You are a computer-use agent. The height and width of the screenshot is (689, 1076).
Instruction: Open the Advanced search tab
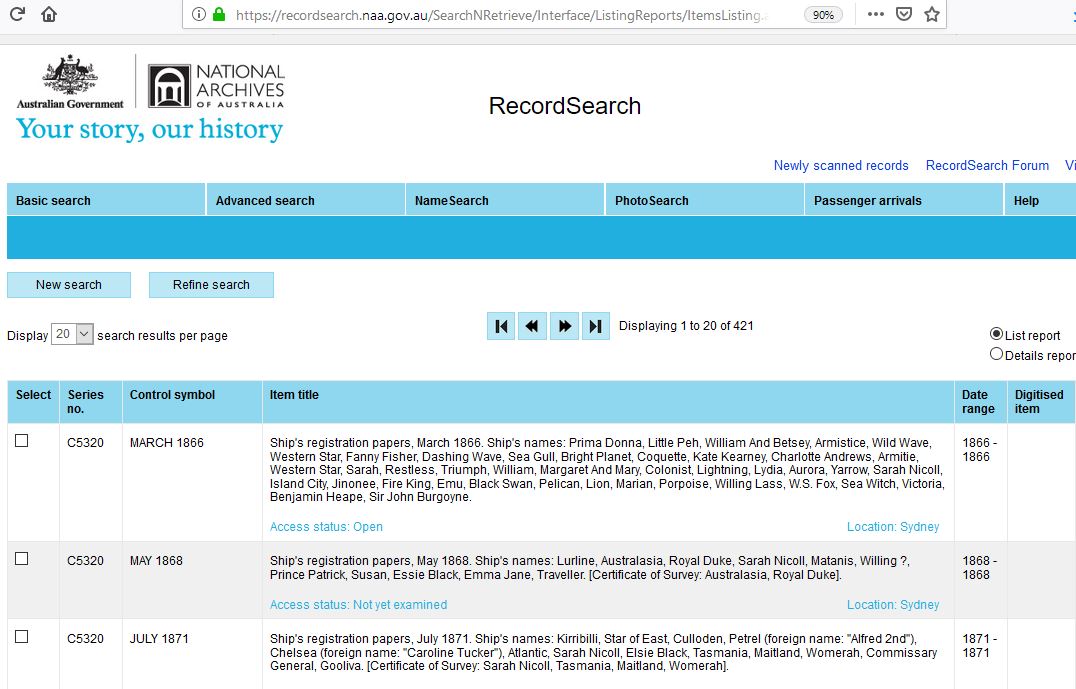265,201
